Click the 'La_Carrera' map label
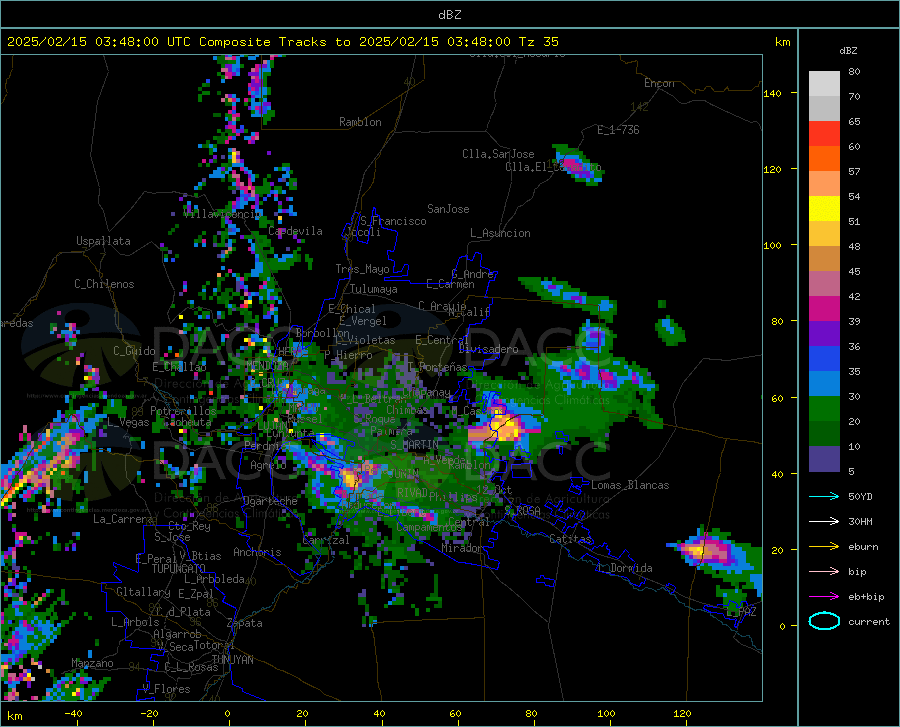The height and width of the screenshot is (727, 900). (x=123, y=519)
